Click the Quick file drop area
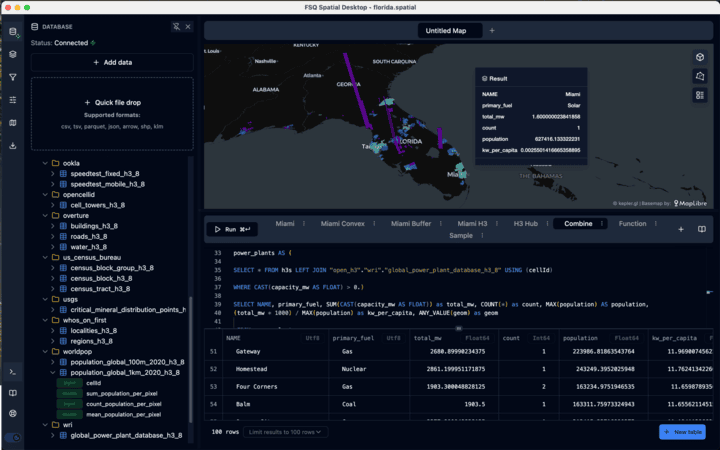The width and height of the screenshot is (720, 450). click(x=112, y=115)
